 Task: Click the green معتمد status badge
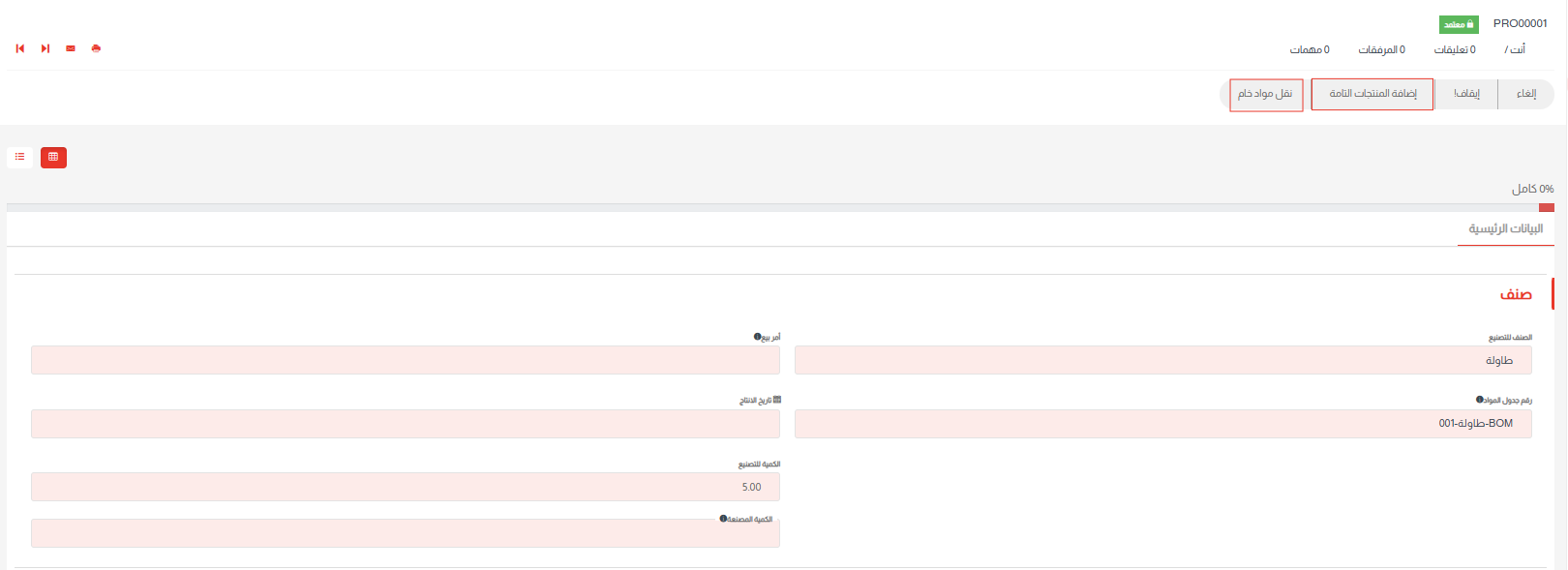tap(1458, 24)
